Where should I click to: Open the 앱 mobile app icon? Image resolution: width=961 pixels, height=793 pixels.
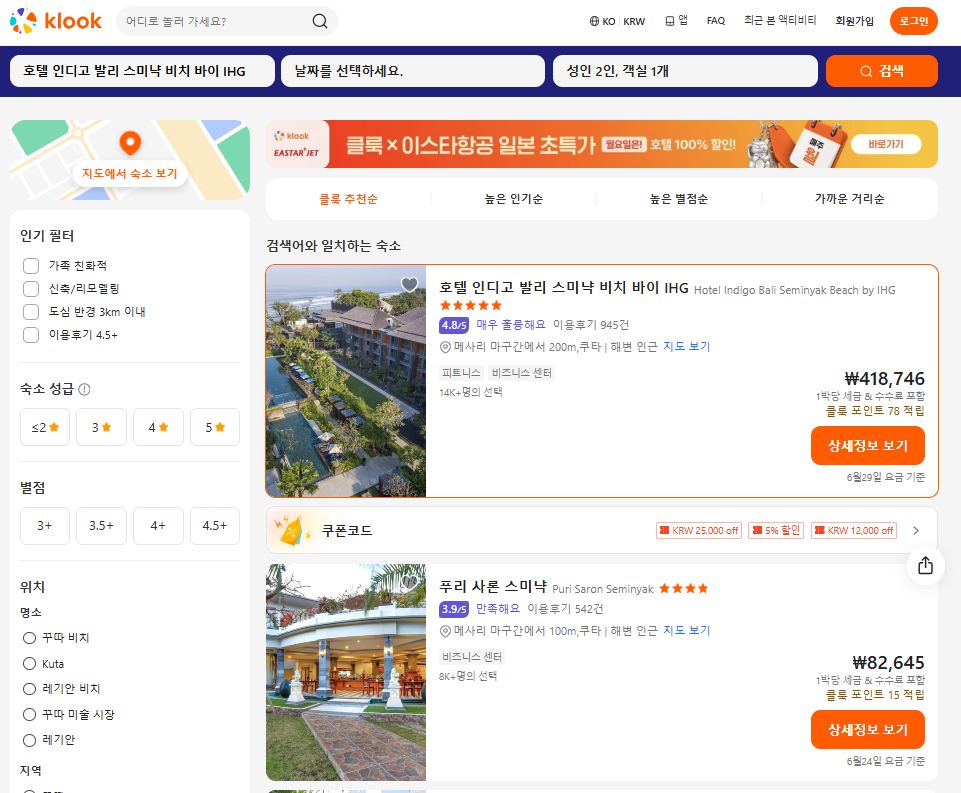tap(670, 21)
